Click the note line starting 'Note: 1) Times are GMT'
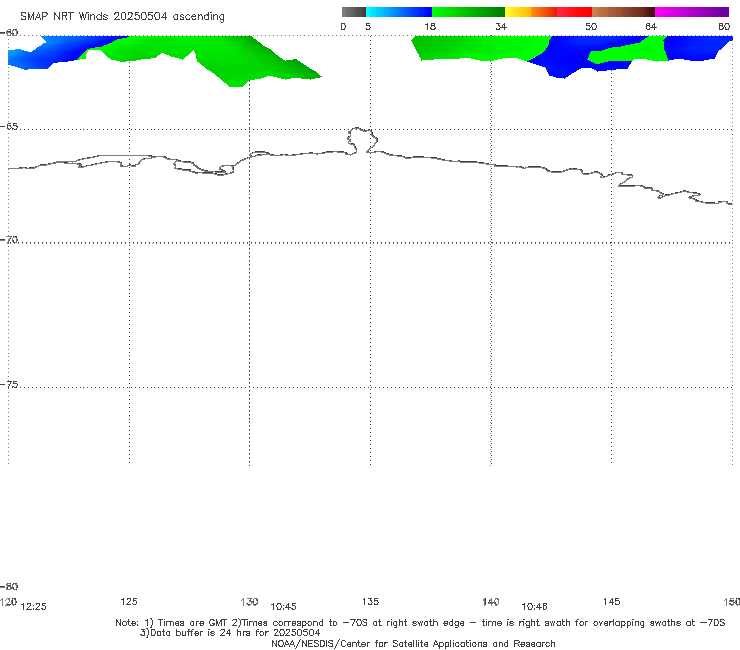This screenshot has width=740, height=650. 420,623
